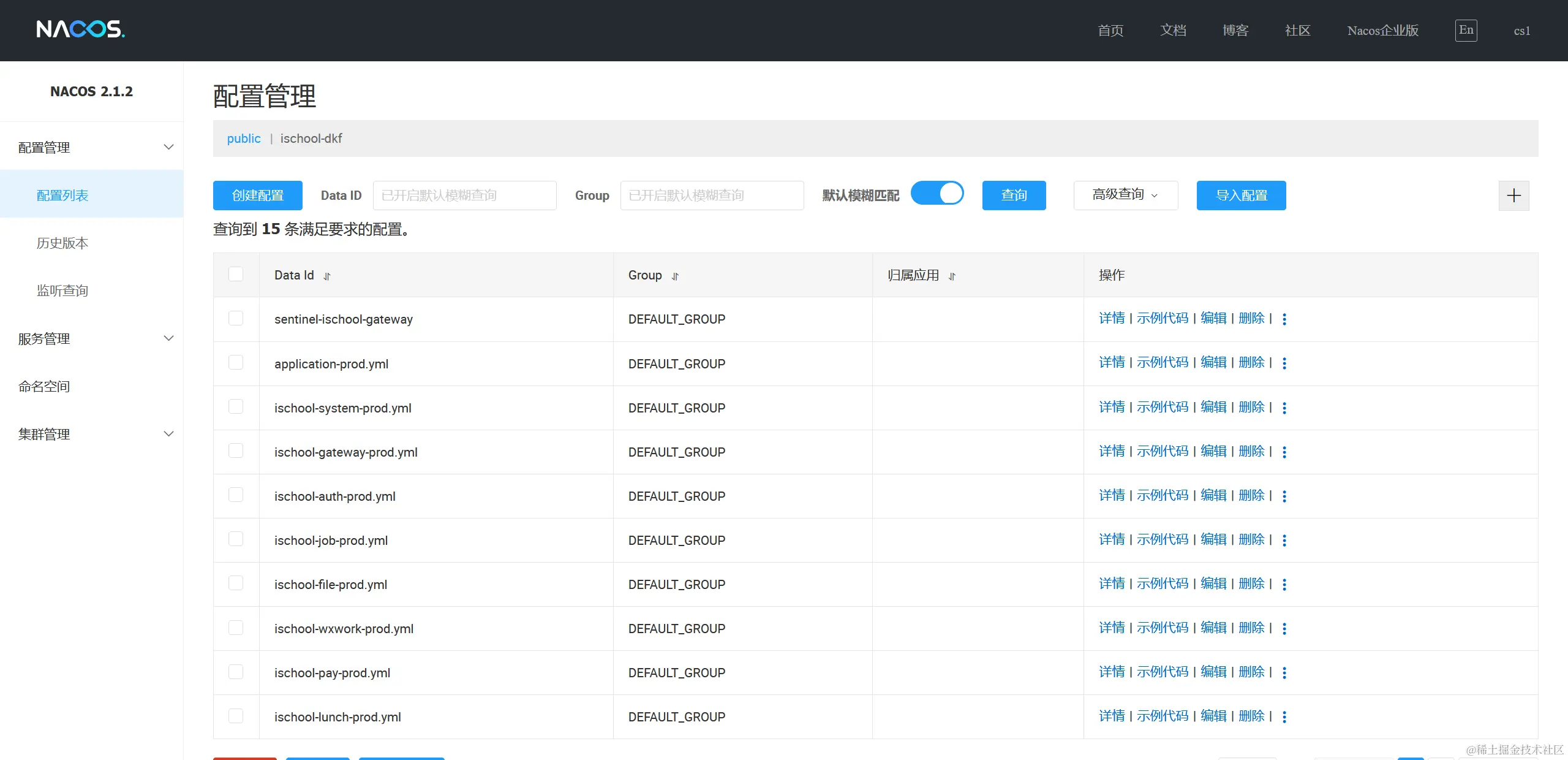Tick the checkbox for ischool-pay-prod.yml
Viewport: 1568px width, 760px height.
(236, 672)
